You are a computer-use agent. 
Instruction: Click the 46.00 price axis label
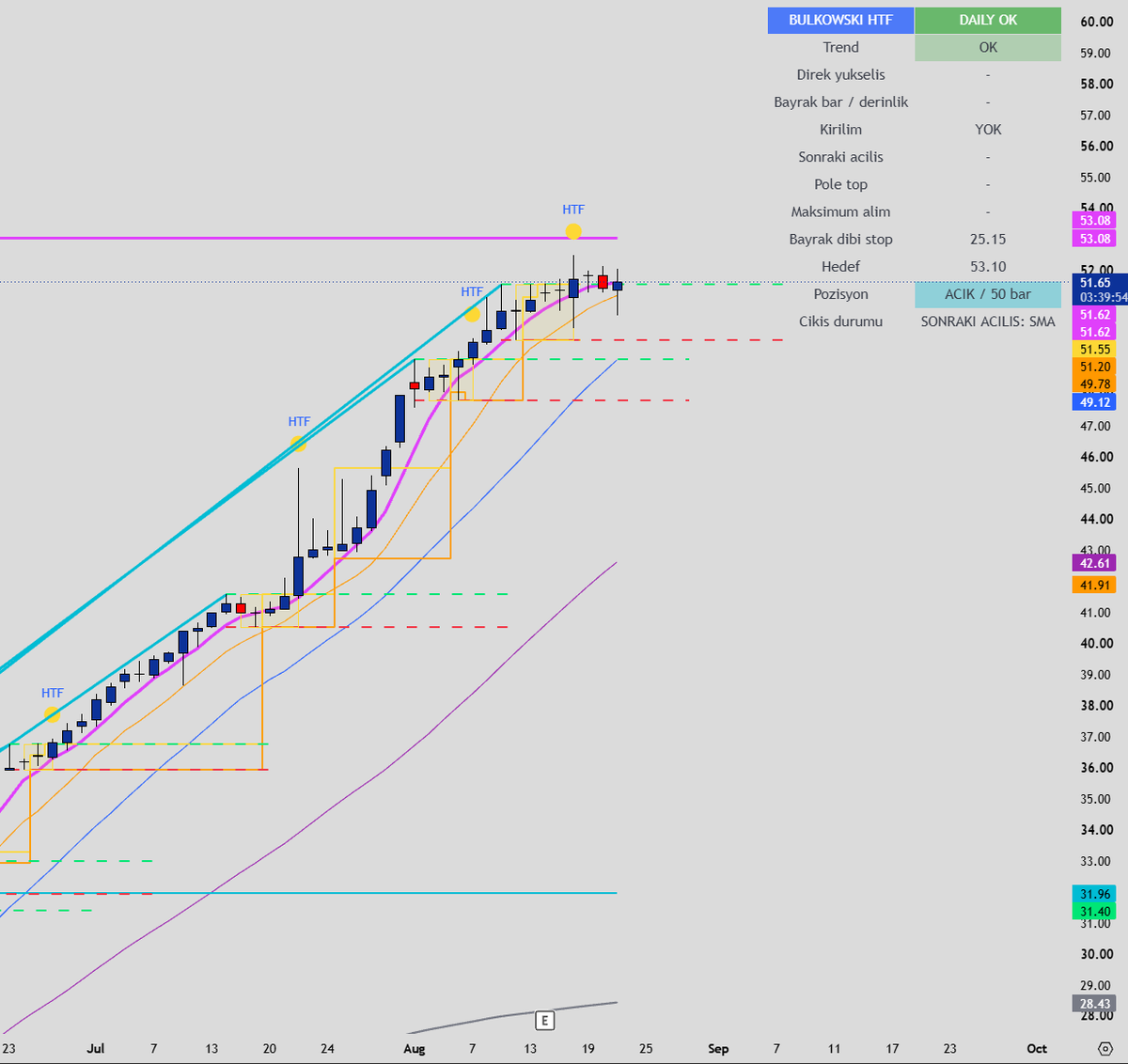click(1097, 457)
